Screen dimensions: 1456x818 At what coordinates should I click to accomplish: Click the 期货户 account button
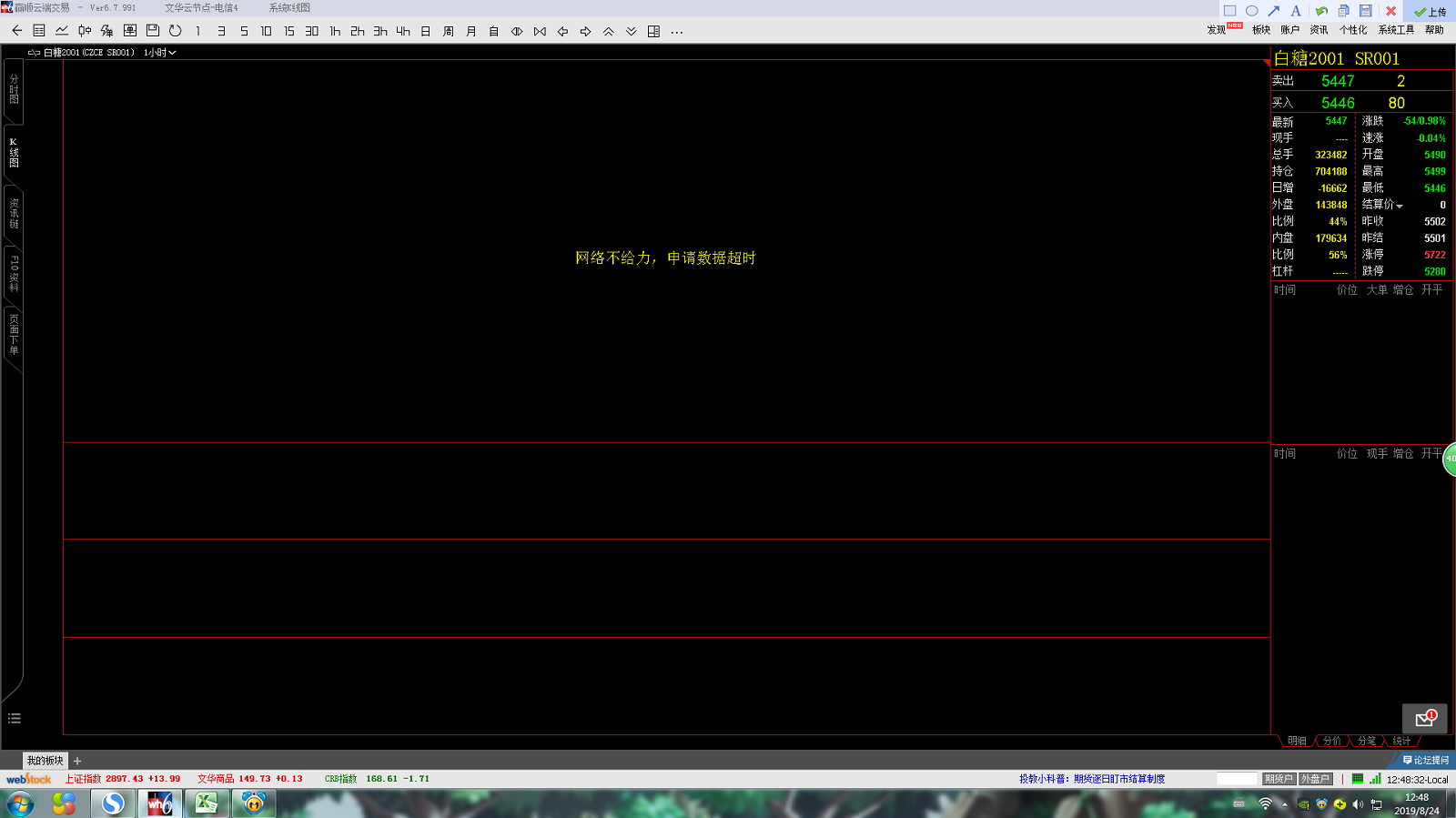(x=1278, y=779)
